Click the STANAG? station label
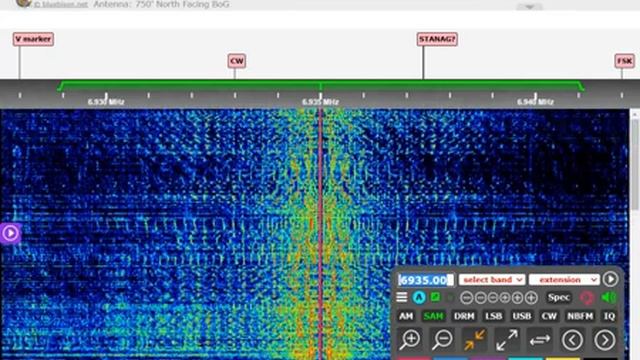640x360 pixels. coord(437,39)
